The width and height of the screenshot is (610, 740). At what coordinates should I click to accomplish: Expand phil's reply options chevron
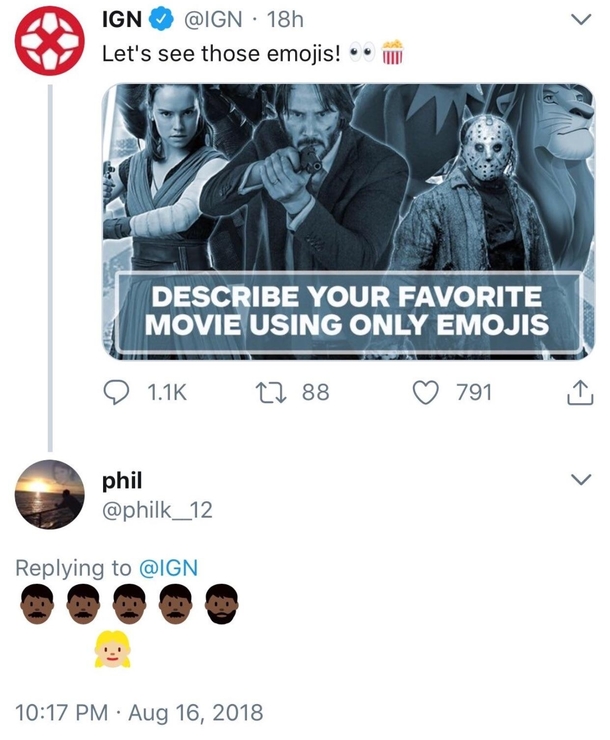580,479
